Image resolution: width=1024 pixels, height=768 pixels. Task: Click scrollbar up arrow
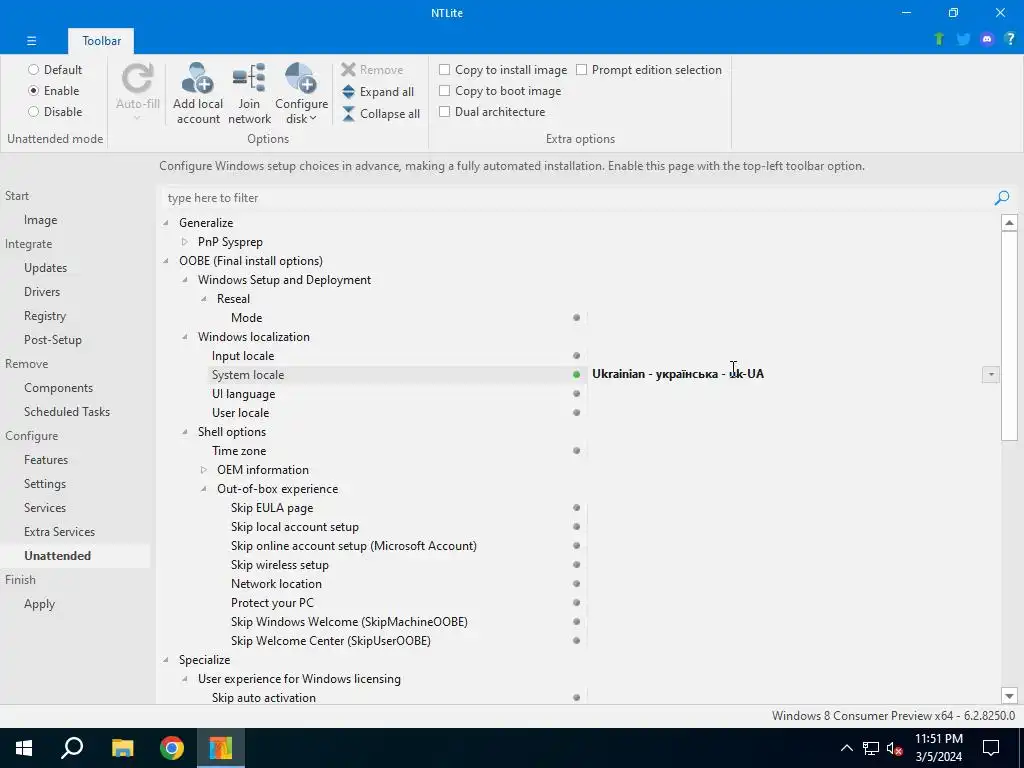pos(1009,223)
